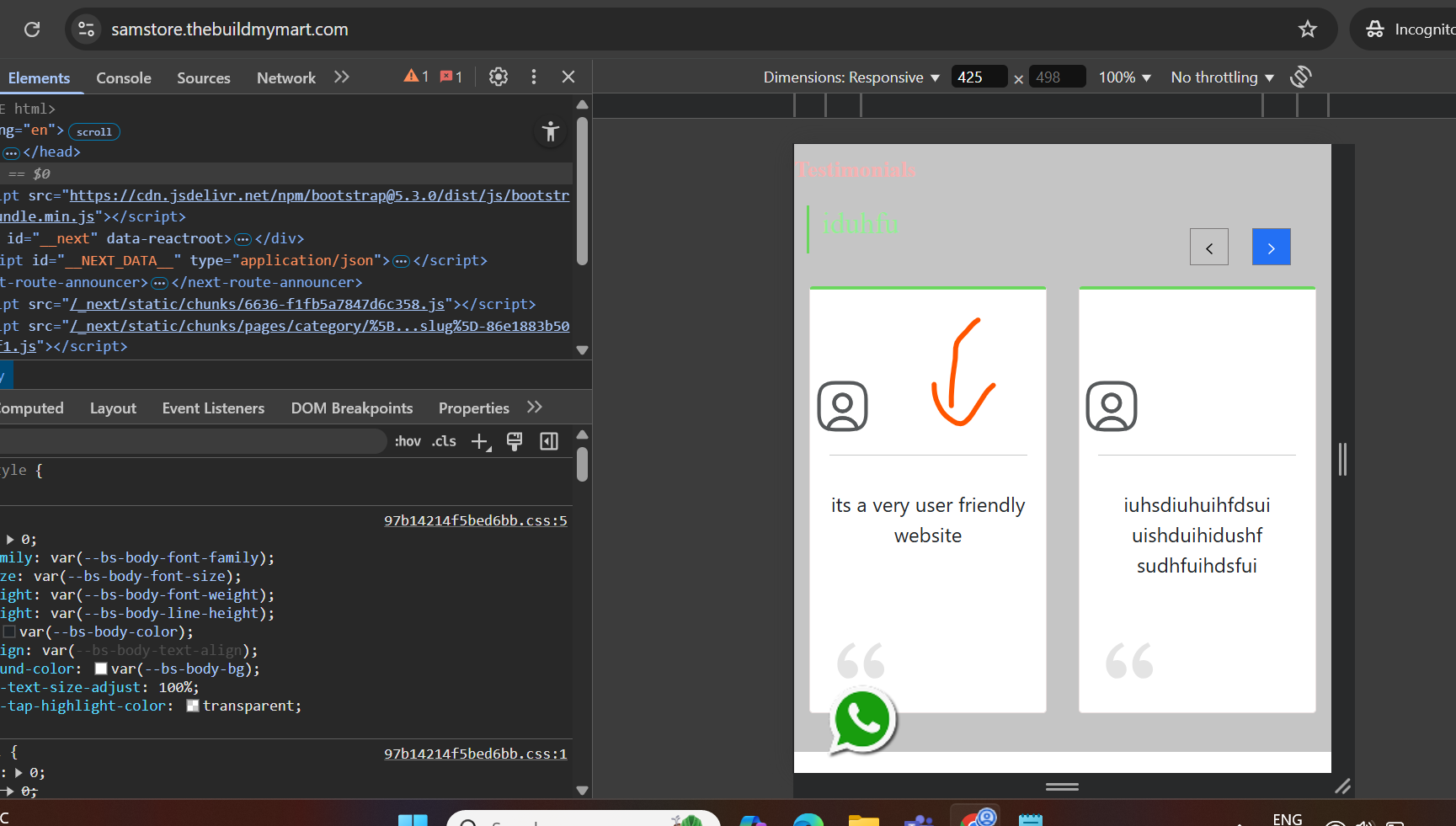Screen dimensions: 1456x826
Task: Click avatar icon on first testimonial card
Action: pyautogui.click(x=842, y=407)
